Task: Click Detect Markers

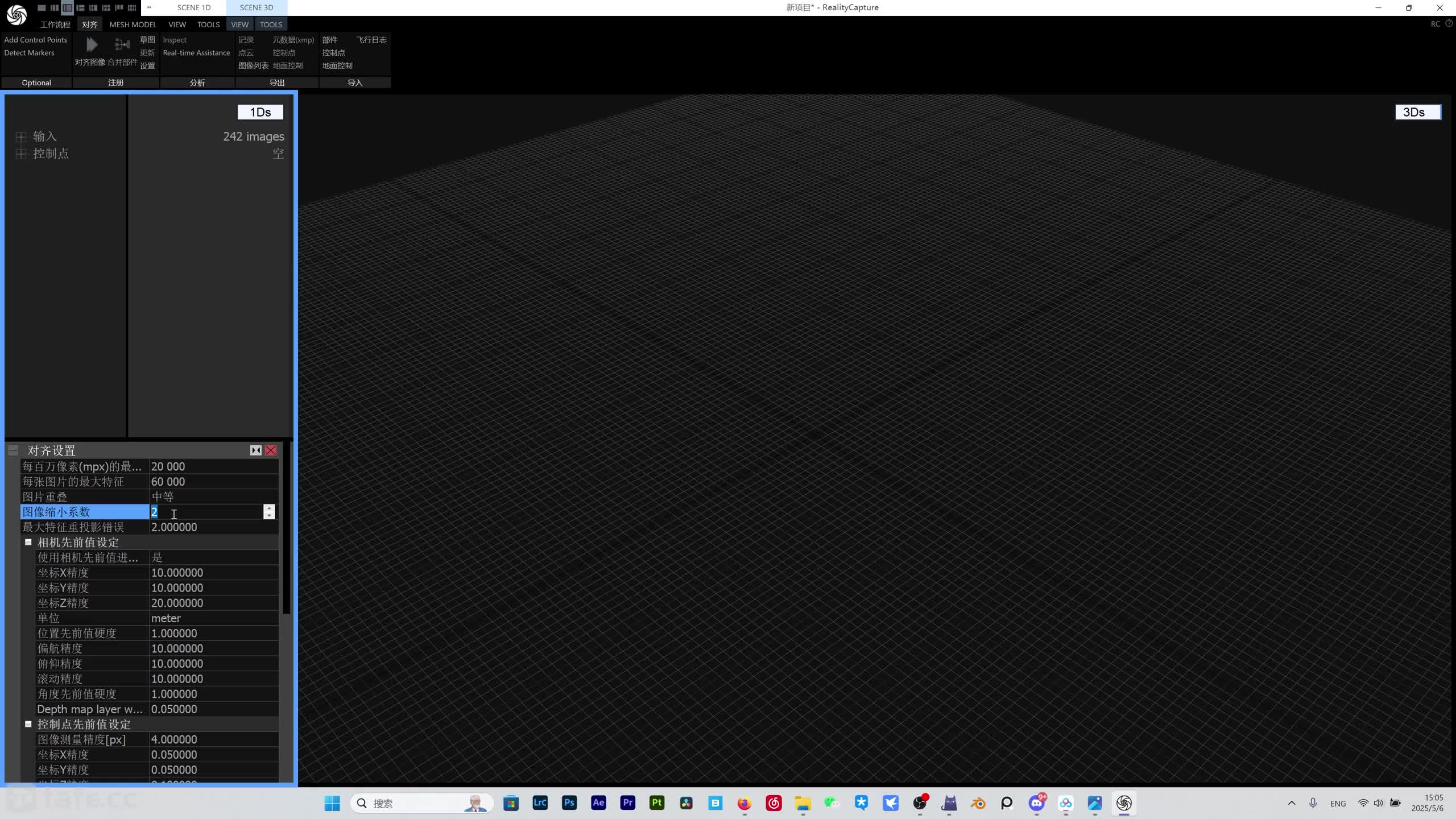Action: point(29,53)
